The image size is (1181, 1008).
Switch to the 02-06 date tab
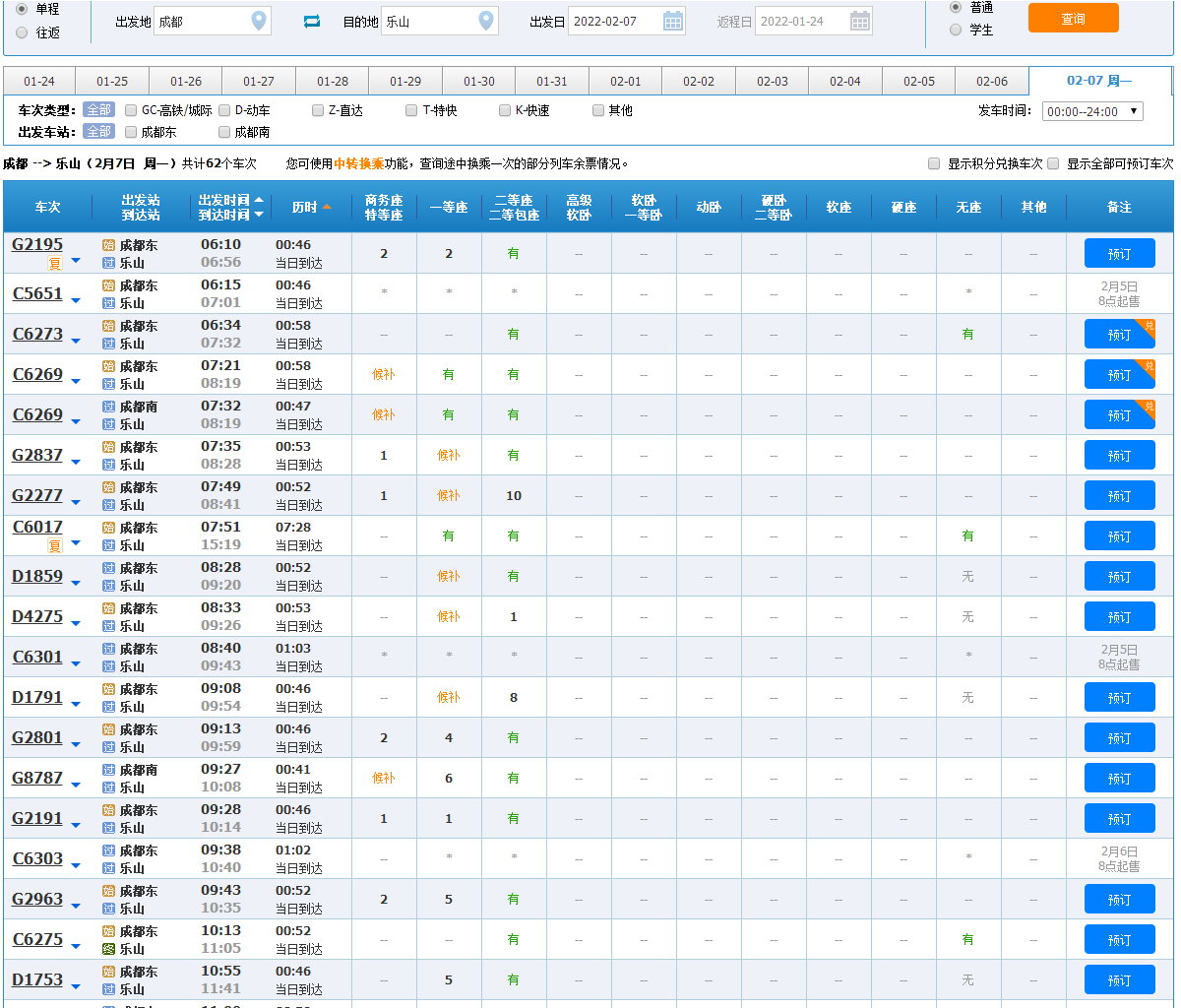992,81
